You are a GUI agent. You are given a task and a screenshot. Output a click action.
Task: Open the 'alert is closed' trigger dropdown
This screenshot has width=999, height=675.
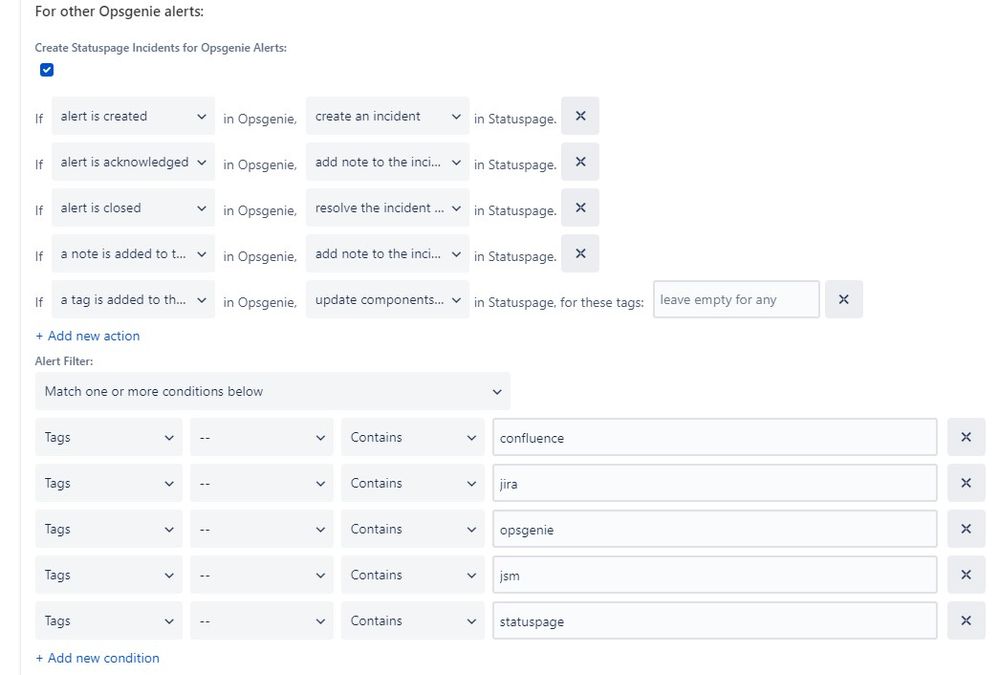pyautogui.click(x=133, y=208)
